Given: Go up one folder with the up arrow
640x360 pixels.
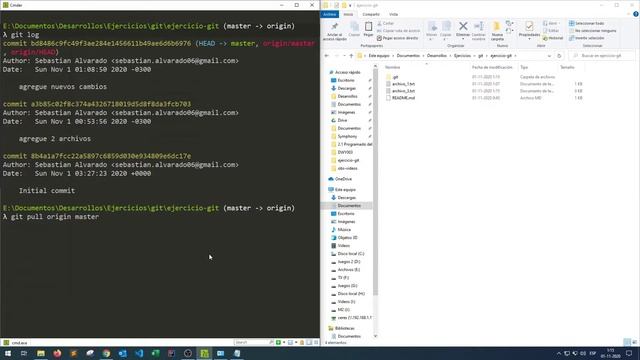Looking at the screenshot, I should pos(351,56).
